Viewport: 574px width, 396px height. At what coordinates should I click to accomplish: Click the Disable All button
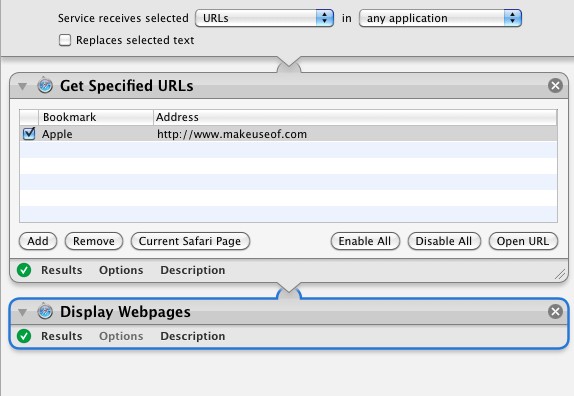click(x=444, y=241)
